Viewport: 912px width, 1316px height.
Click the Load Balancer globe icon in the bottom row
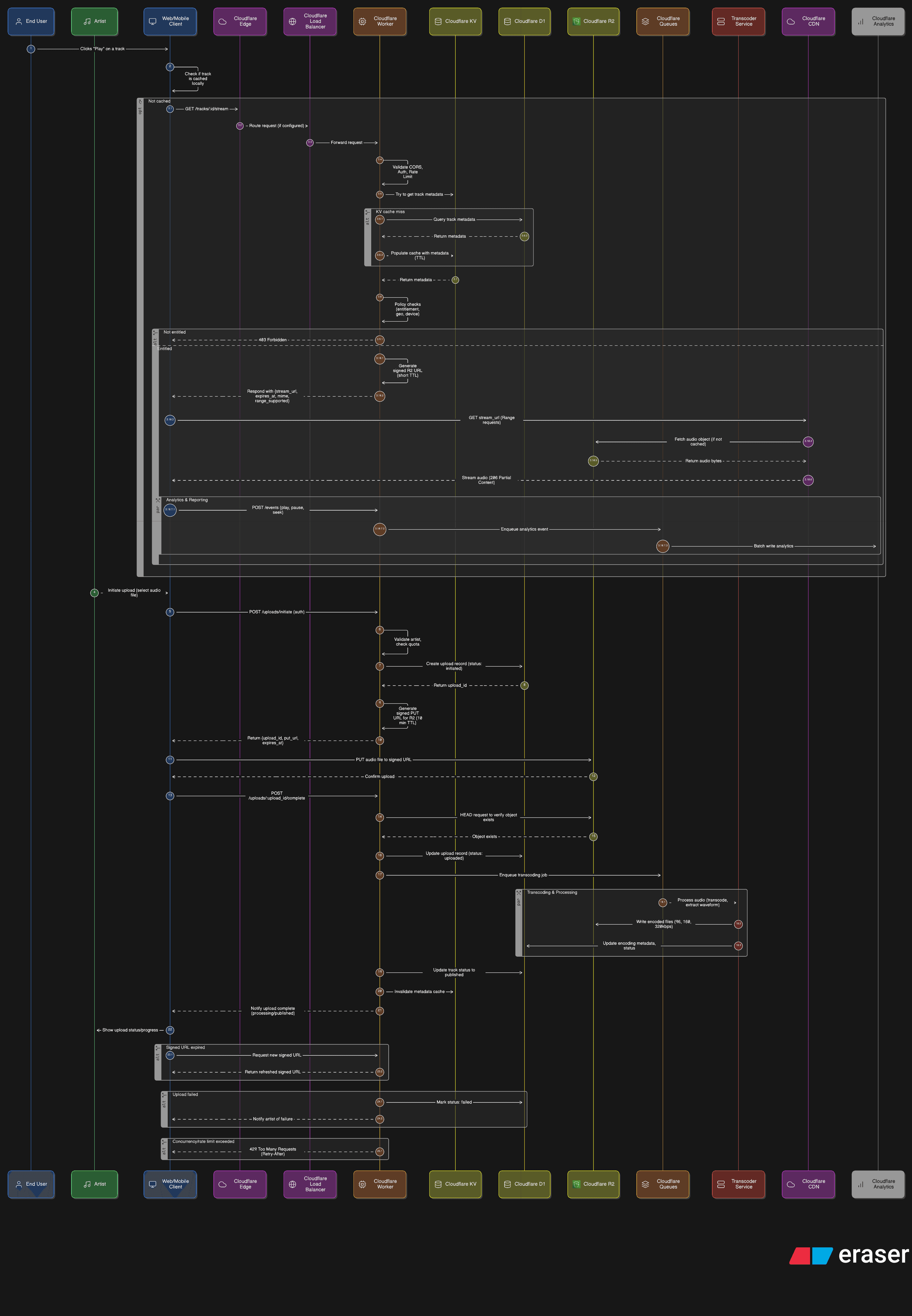[x=292, y=1184]
